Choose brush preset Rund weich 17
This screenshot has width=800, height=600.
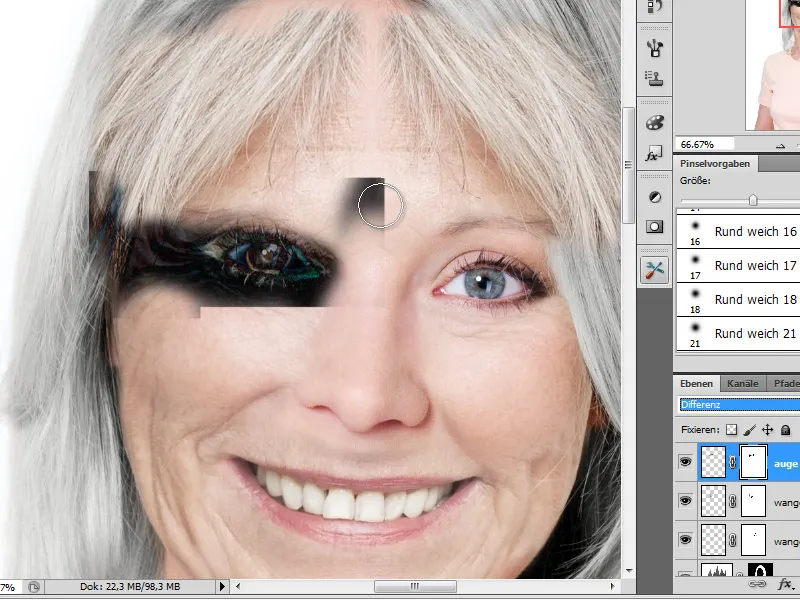point(738,266)
